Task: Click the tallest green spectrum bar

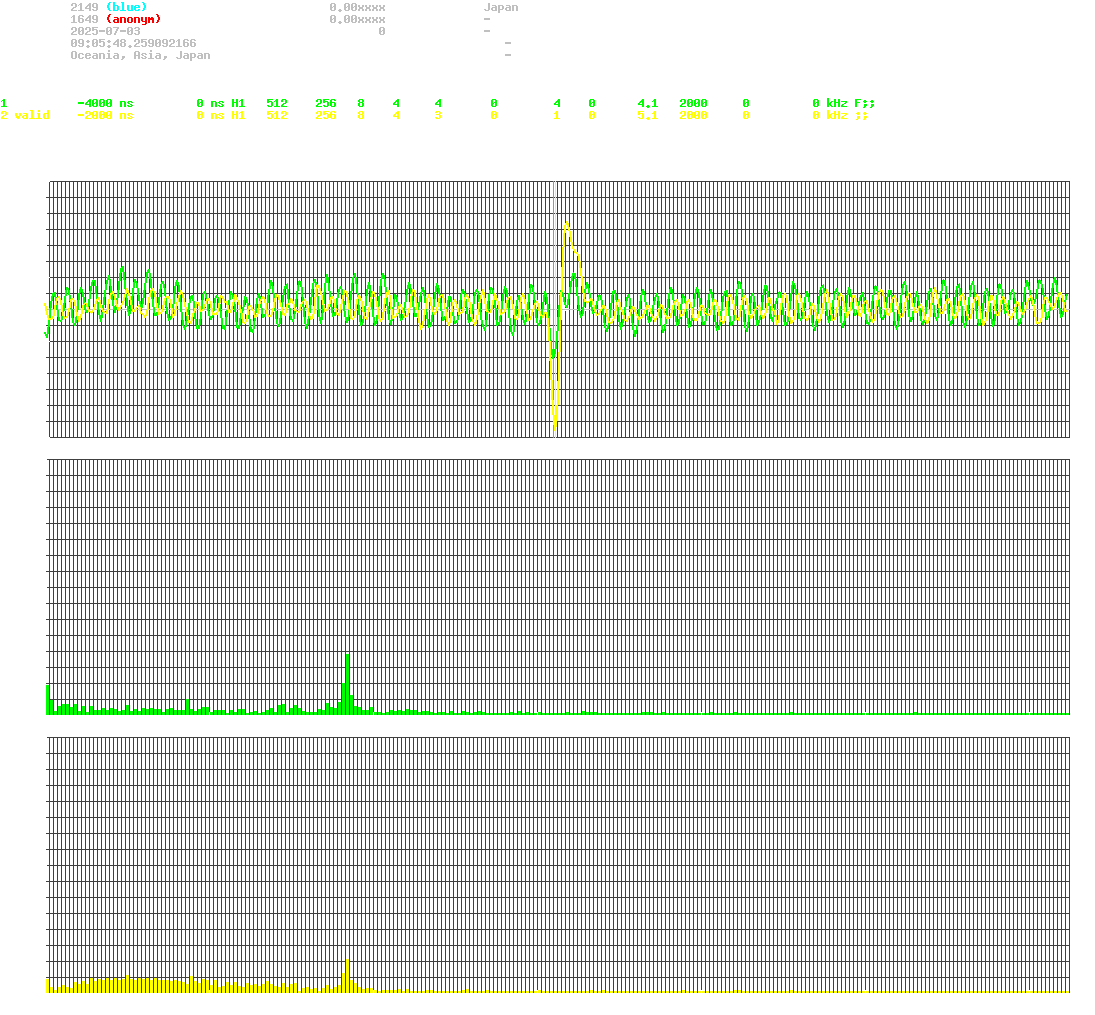Action: click(348, 684)
